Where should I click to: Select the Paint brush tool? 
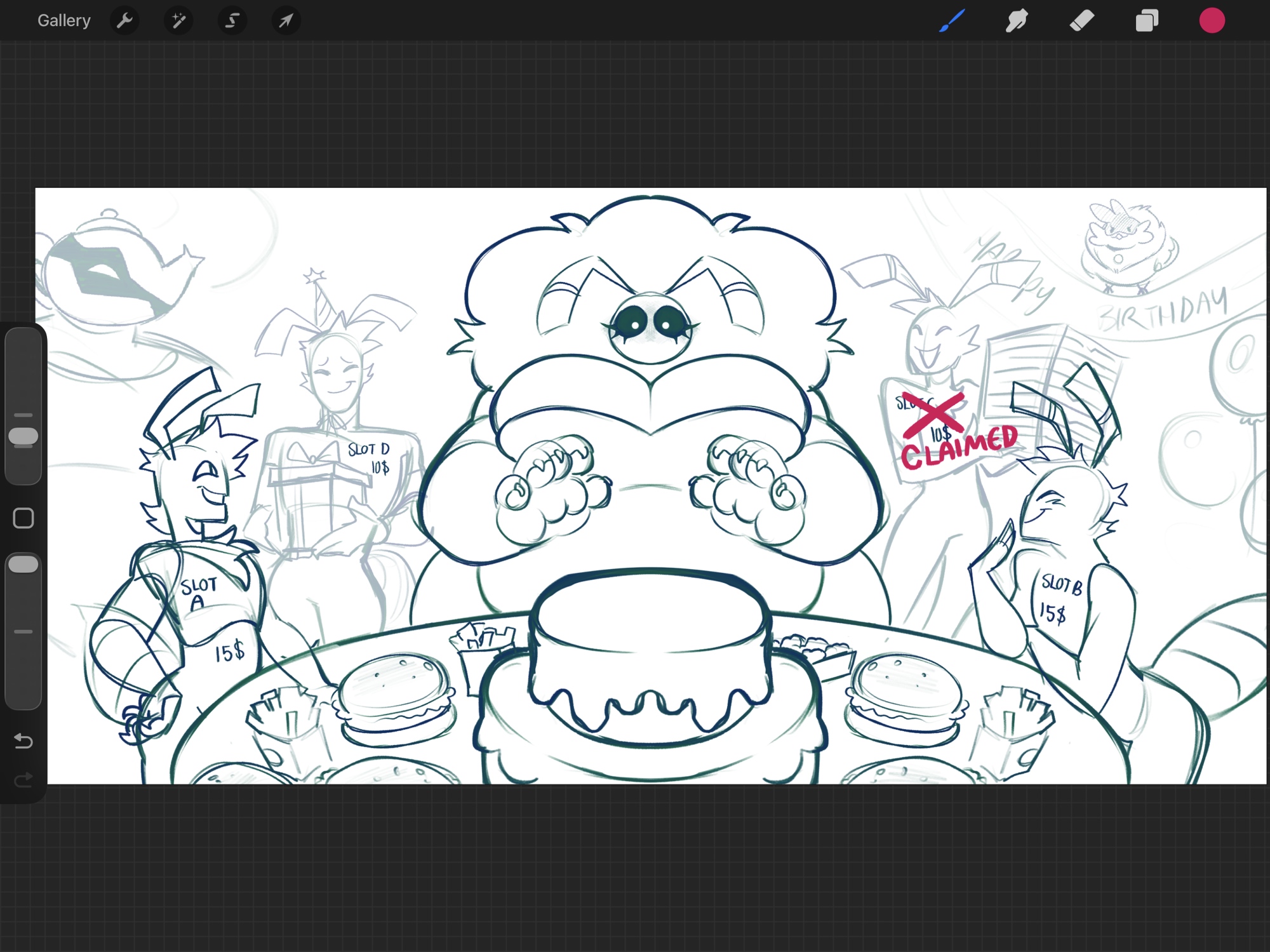tap(952, 21)
